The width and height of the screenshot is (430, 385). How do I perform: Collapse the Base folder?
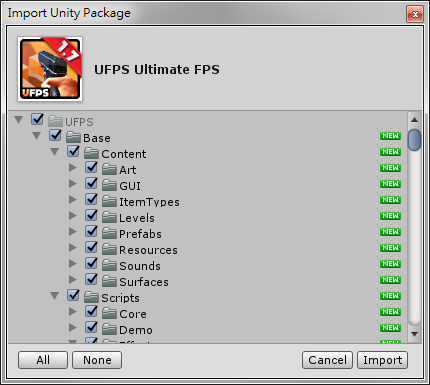37,136
